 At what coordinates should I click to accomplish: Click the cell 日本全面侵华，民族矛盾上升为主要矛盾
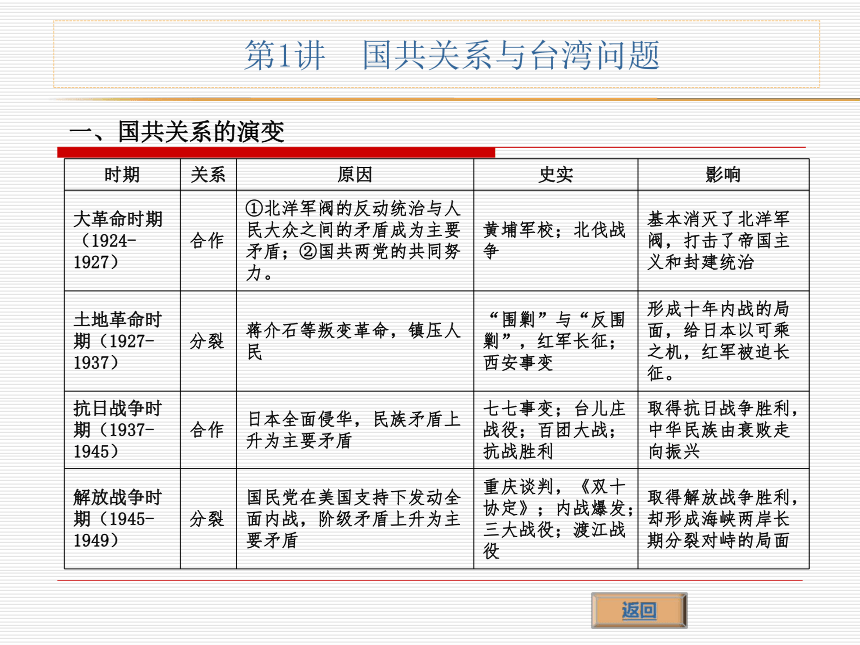click(355, 429)
